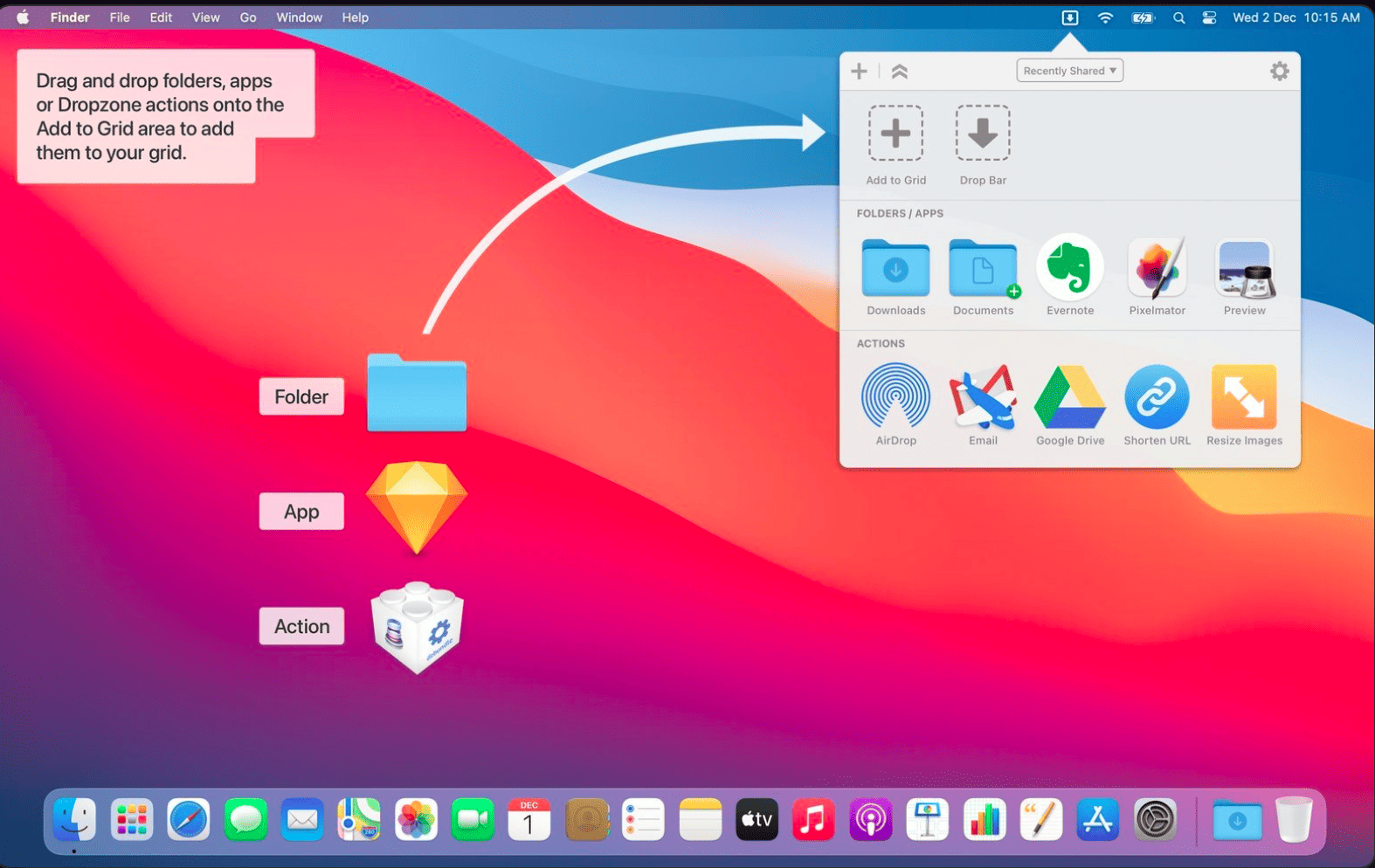Click the Wi-Fi status icon
The height and width of the screenshot is (868, 1375).
[1105, 17]
